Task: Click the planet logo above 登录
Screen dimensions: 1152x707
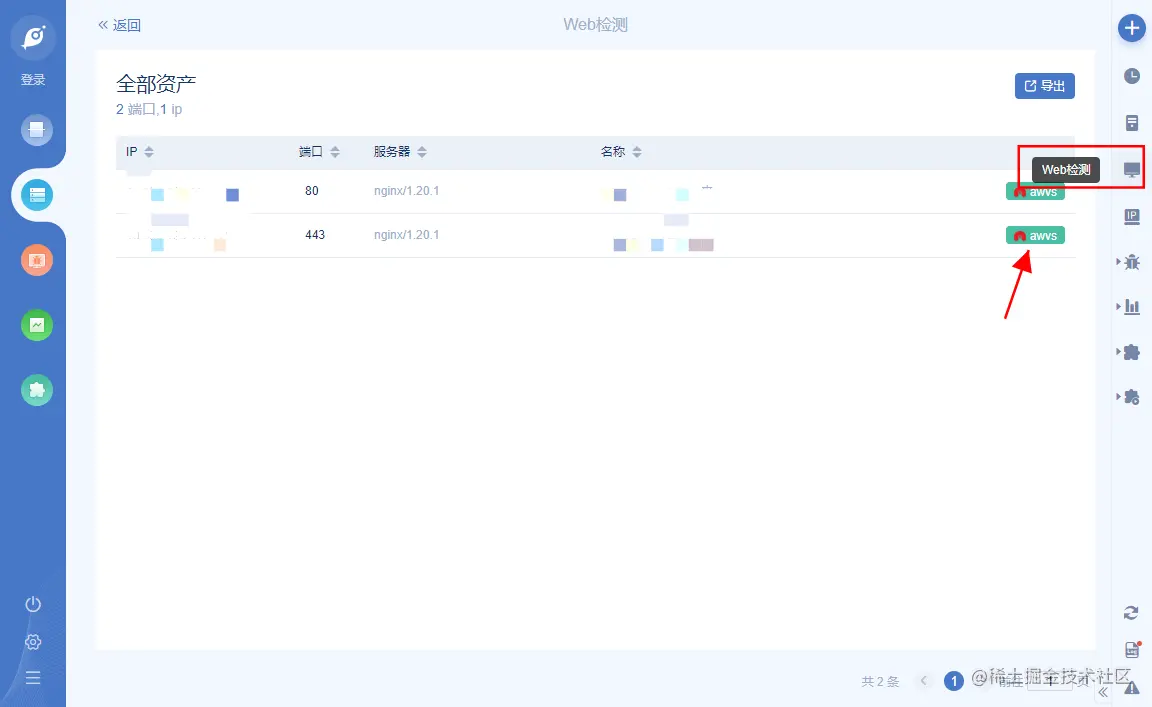Action: click(x=33, y=36)
